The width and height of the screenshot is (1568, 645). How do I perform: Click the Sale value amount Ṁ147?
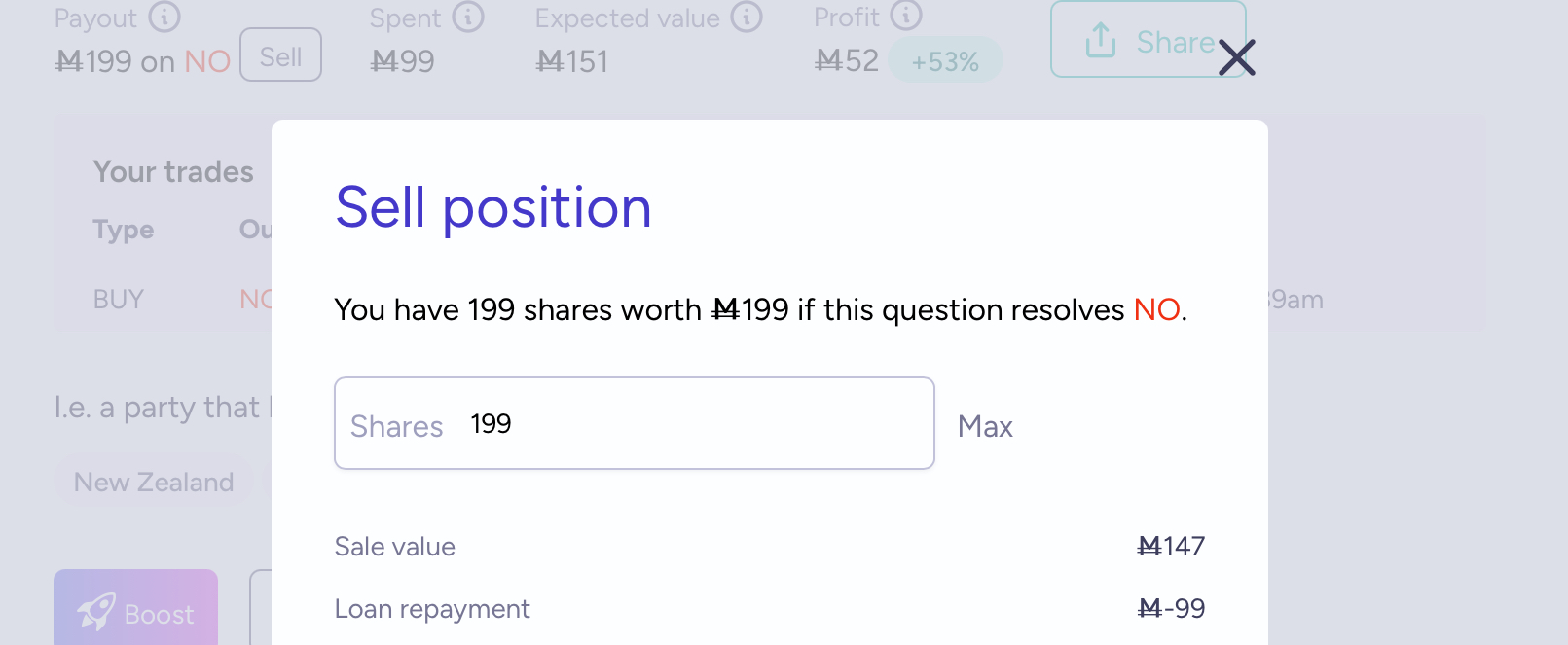point(1171,547)
